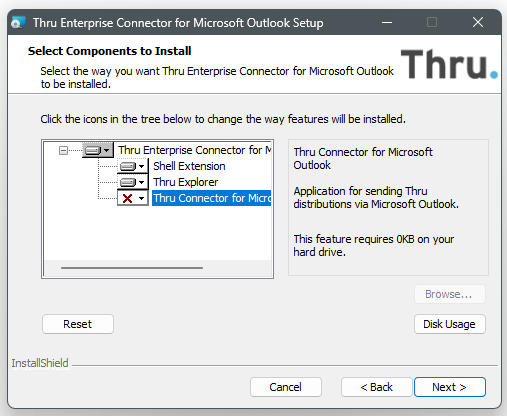The image size is (507, 416).
Task: Select the Thru Enterprise Connector root row text
Action: point(195,150)
